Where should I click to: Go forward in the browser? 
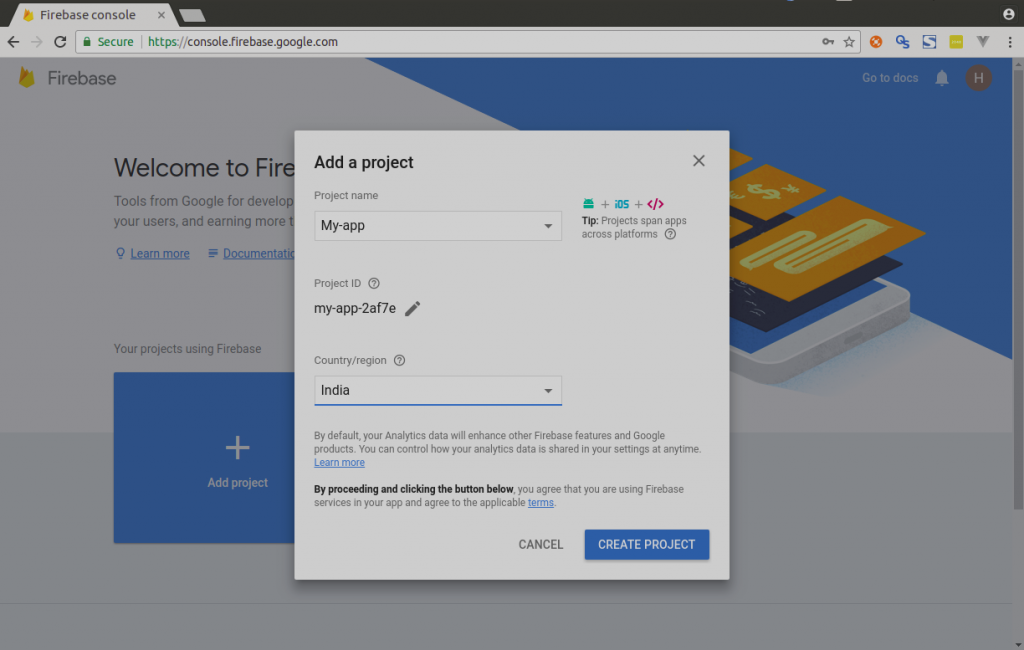[37, 42]
